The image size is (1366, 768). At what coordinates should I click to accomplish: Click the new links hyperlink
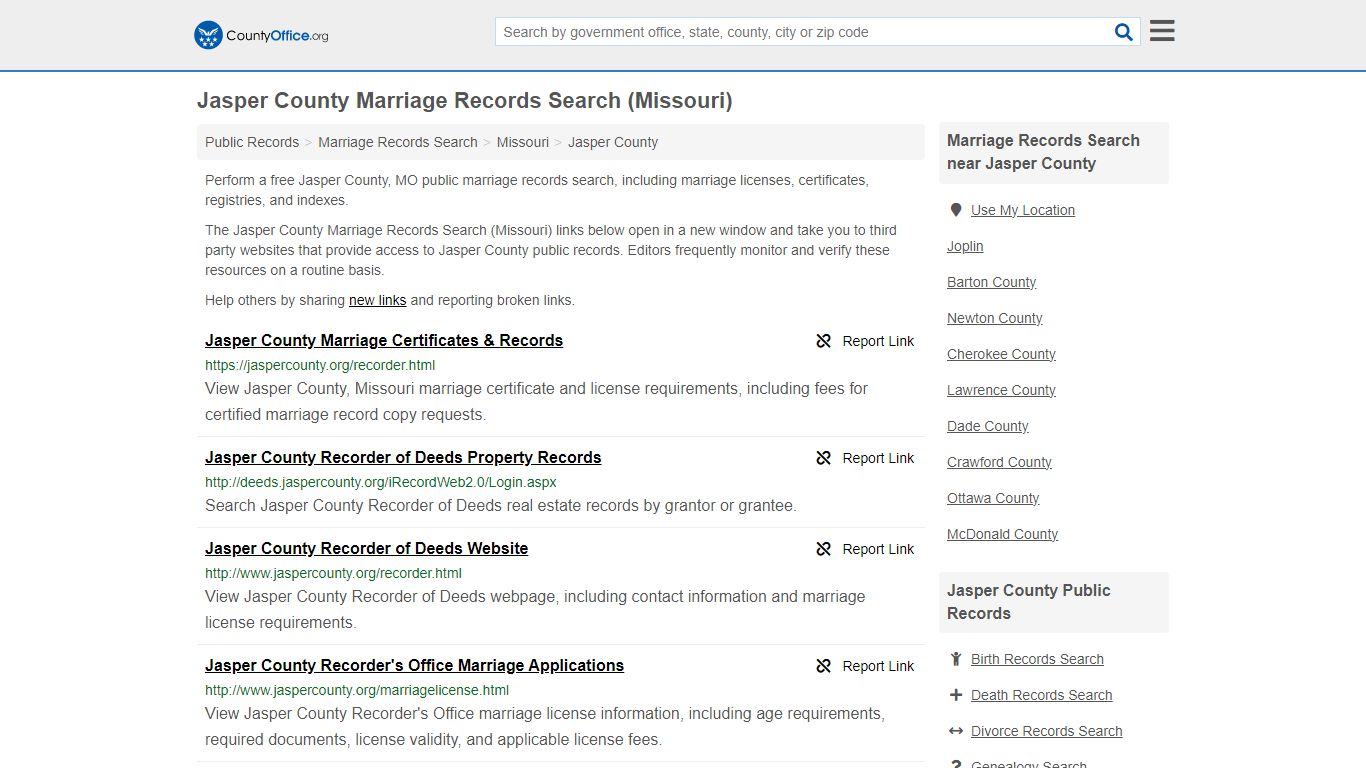pyautogui.click(x=378, y=300)
